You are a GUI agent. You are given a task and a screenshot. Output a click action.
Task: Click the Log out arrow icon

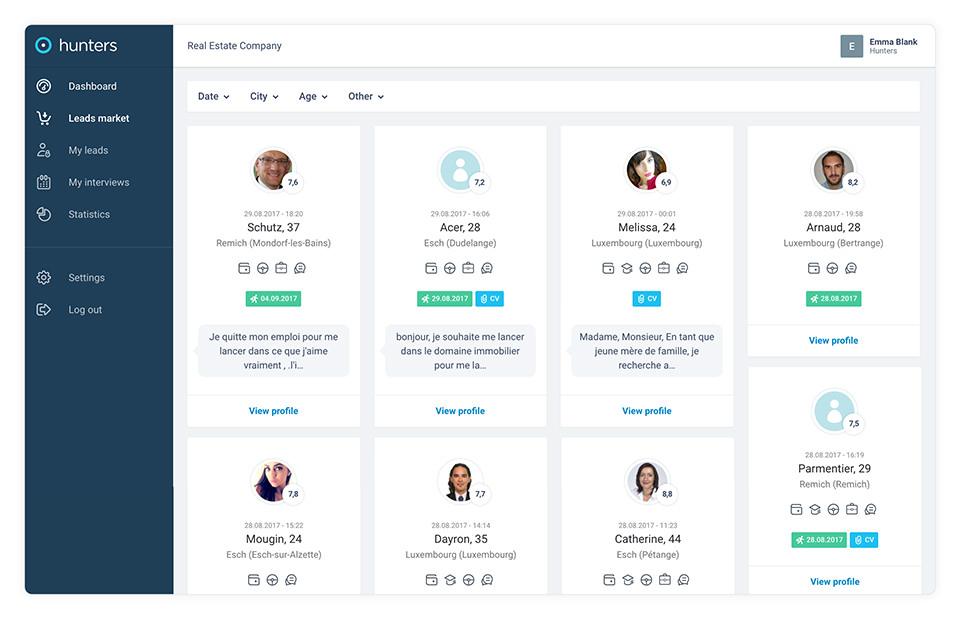[x=44, y=310]
